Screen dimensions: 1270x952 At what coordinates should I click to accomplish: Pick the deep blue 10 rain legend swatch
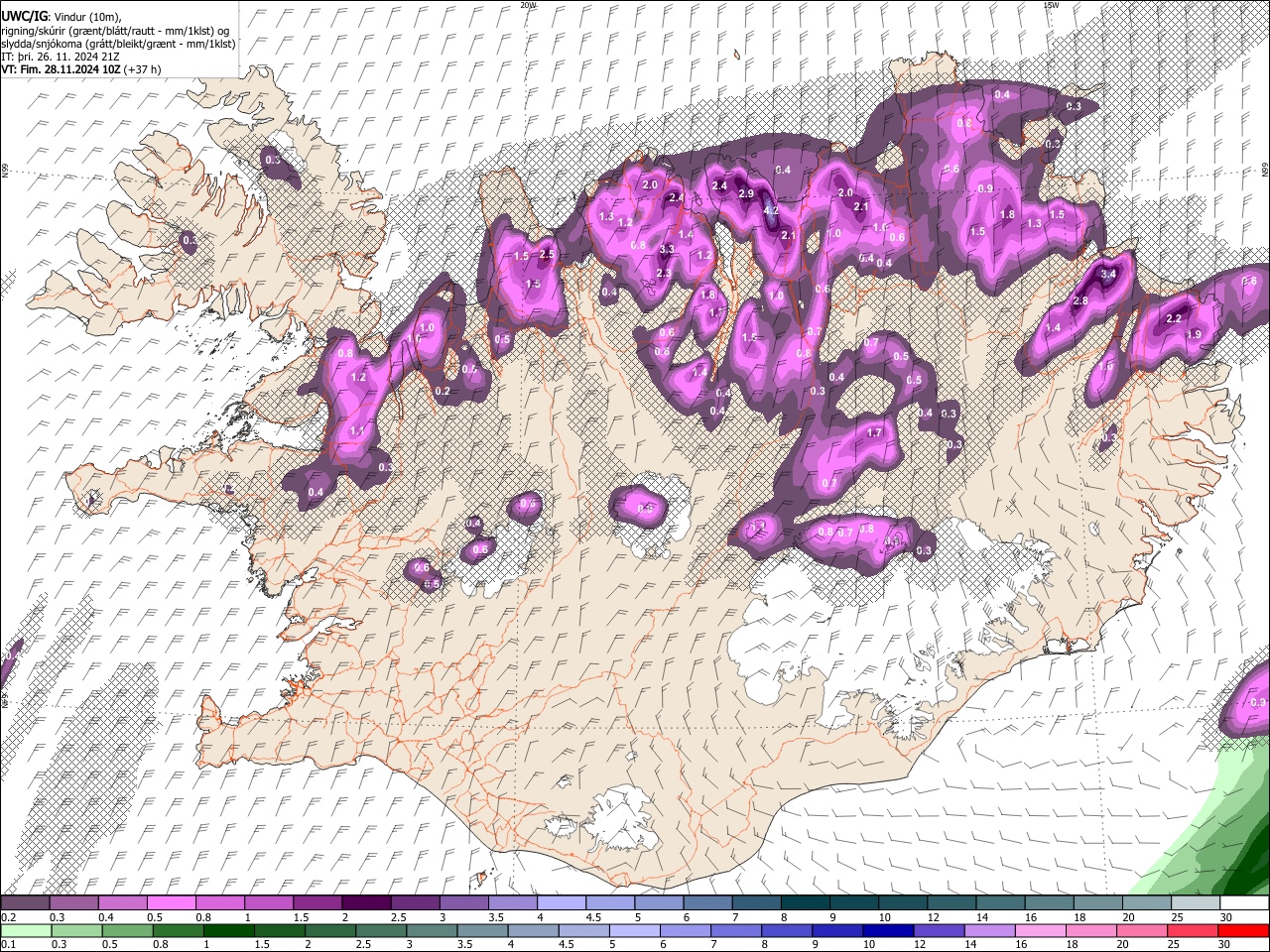tap(887, 931)
